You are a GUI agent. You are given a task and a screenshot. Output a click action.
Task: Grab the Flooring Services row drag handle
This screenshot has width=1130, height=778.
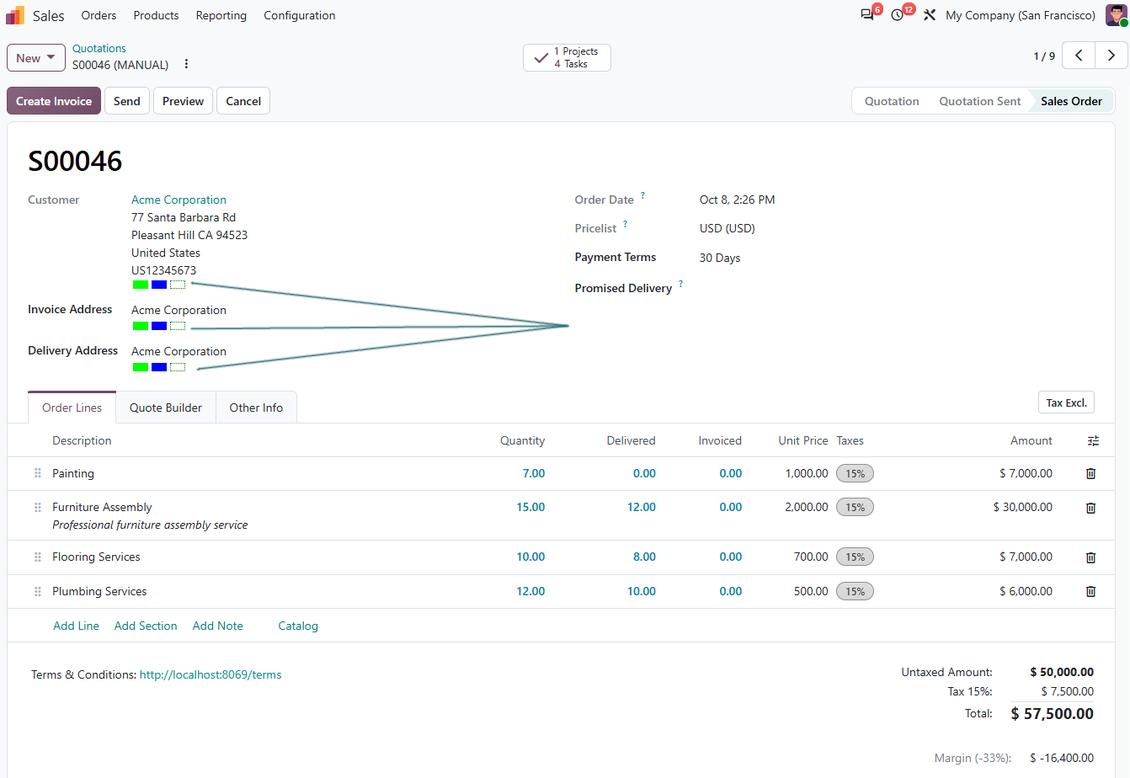(37, 557)
